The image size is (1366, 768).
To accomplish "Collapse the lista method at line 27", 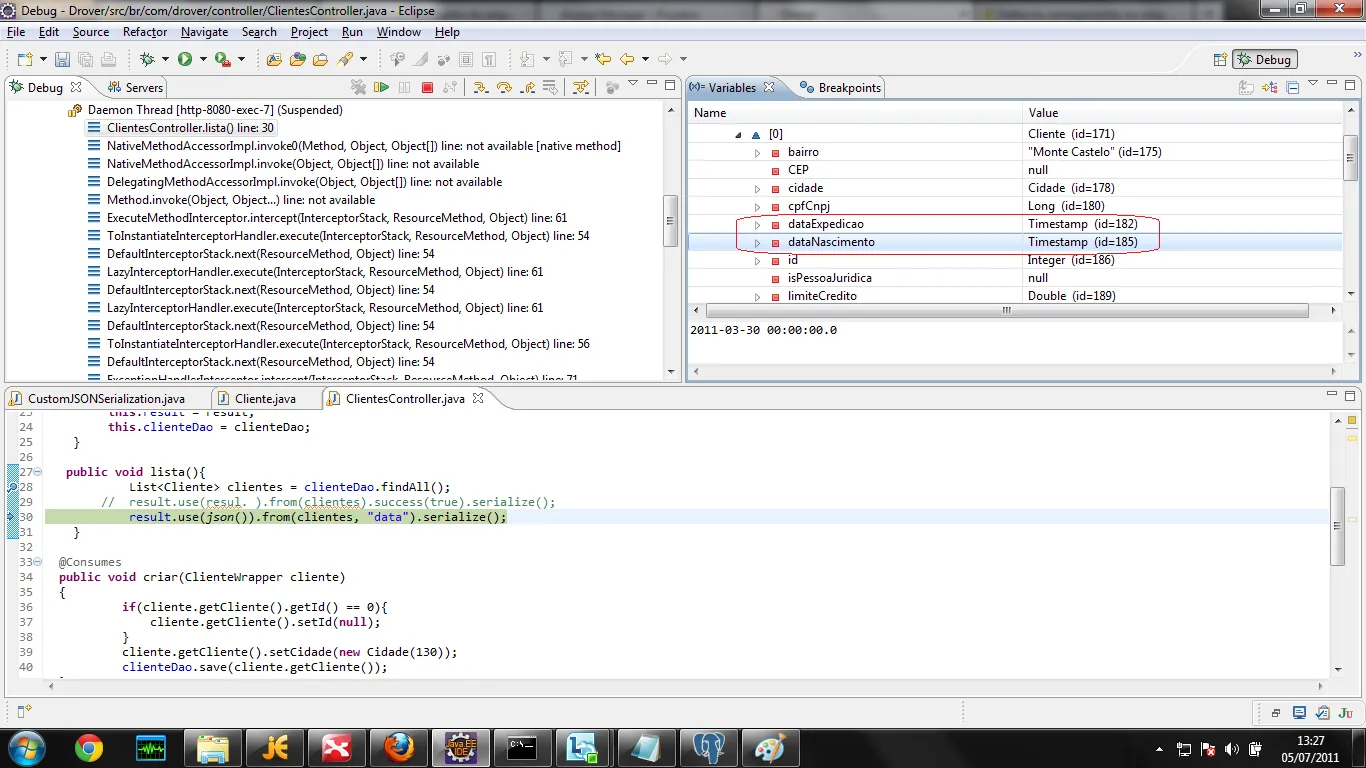I will [x=37, y=472].
